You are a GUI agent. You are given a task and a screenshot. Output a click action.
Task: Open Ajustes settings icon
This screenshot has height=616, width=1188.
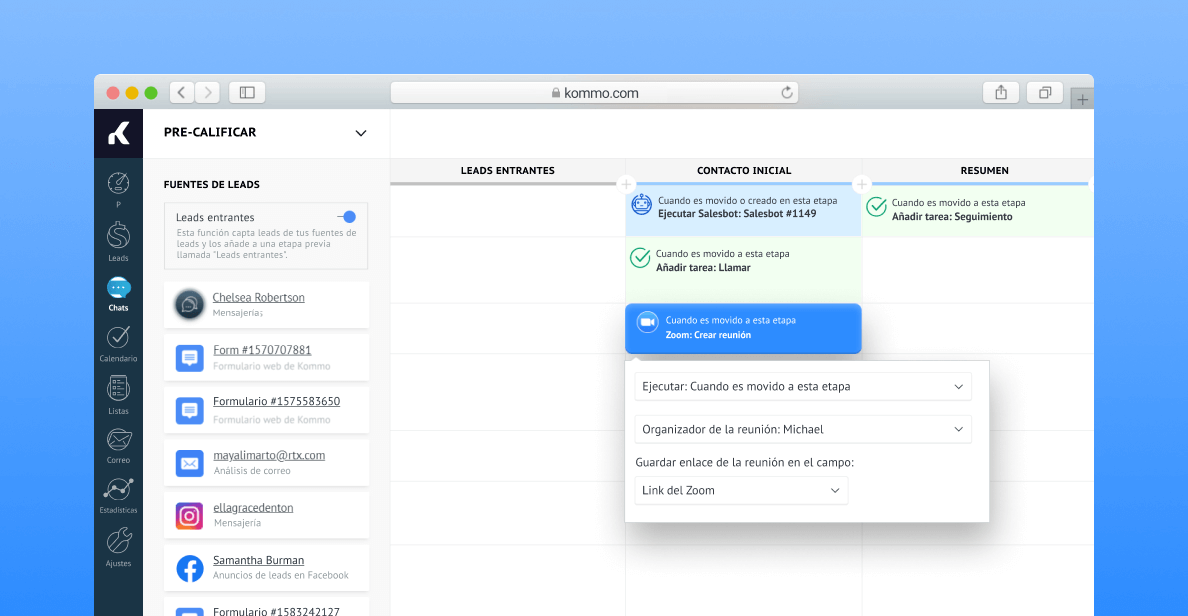coord(118,545)
